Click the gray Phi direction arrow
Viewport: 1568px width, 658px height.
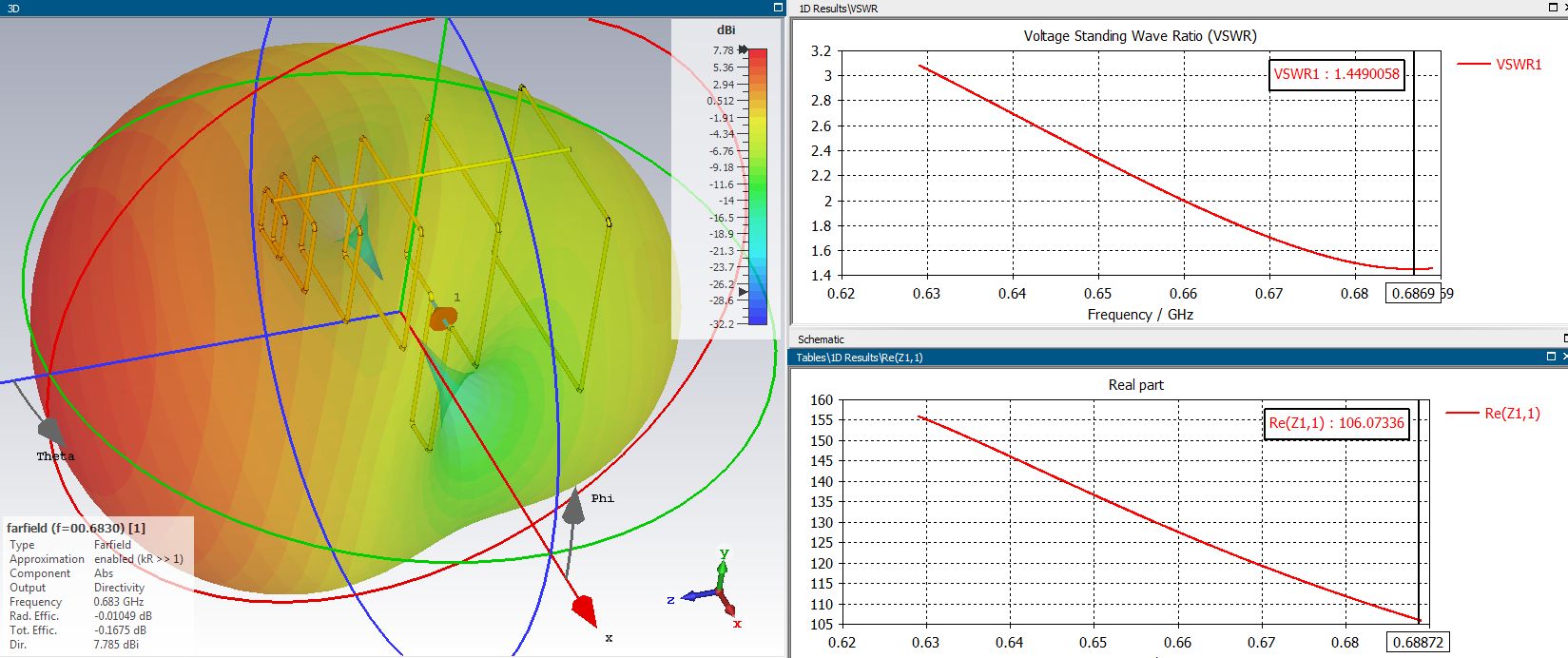pyautogui.click(x=573, y=507)
